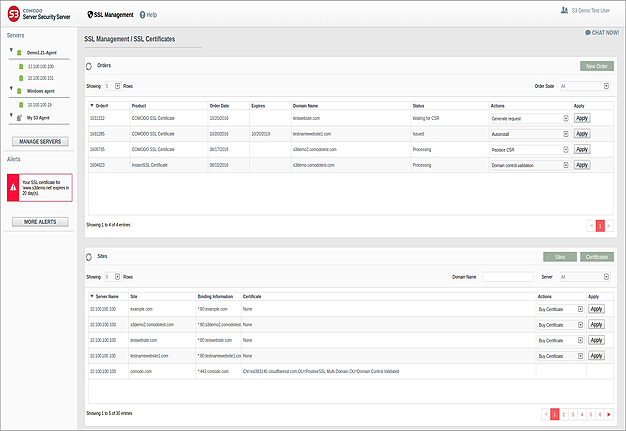626x431 pixels.
Task: Go to page 2 of Sites
Action: coord(565,413)
